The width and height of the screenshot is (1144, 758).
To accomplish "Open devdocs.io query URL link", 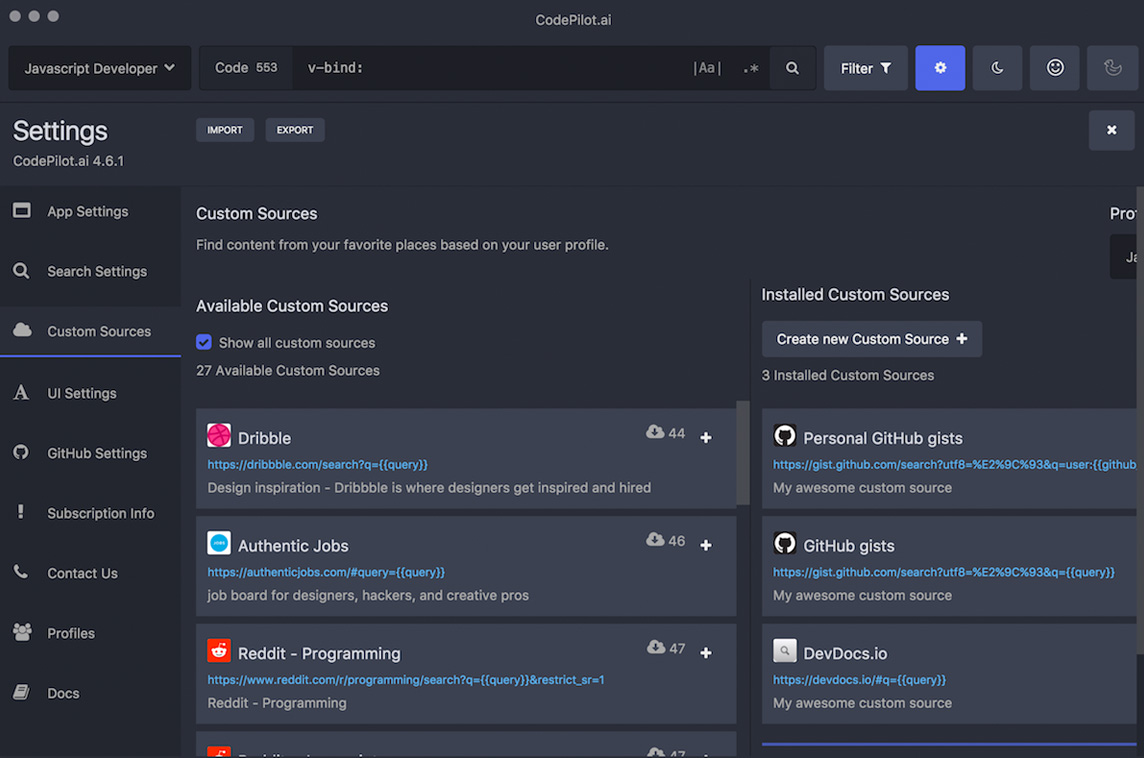I will tap(859, 680).
